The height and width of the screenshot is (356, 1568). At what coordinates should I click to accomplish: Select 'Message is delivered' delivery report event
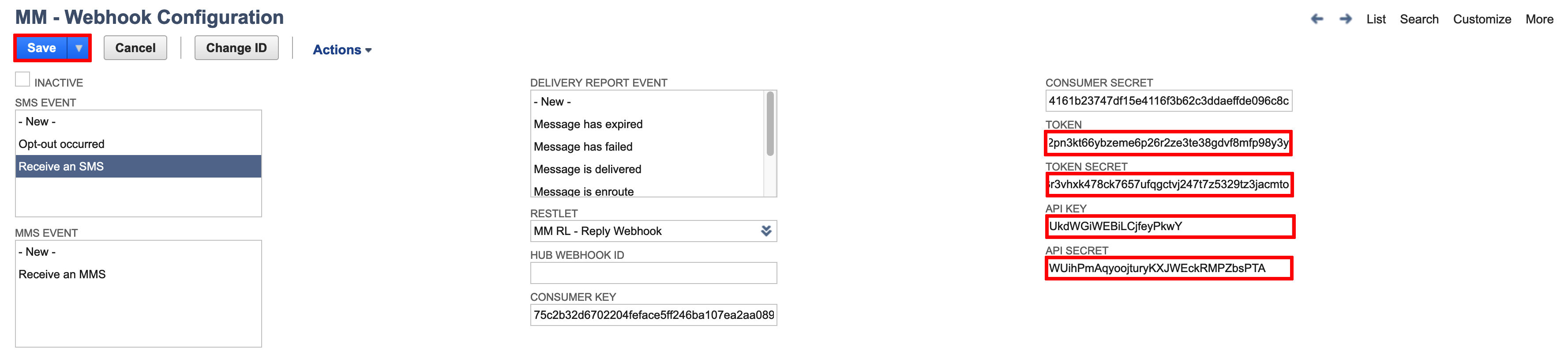[587, 169]
